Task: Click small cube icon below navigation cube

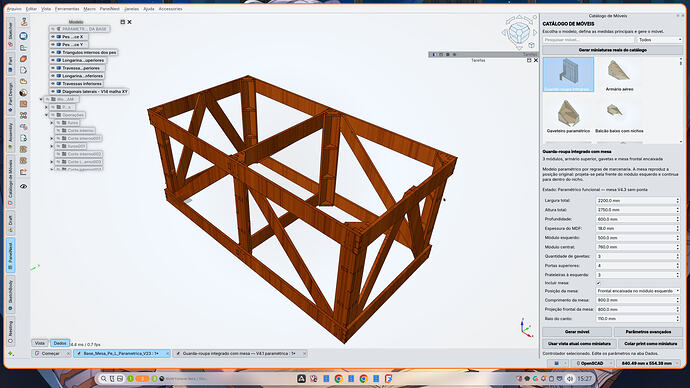Action: tap(532, 45)
